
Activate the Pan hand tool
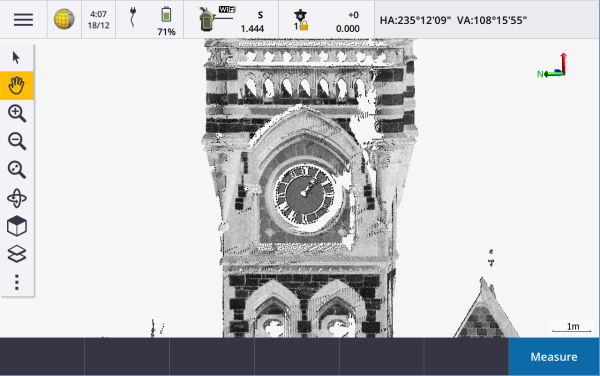pyautogui.click(x=17, y=85)
